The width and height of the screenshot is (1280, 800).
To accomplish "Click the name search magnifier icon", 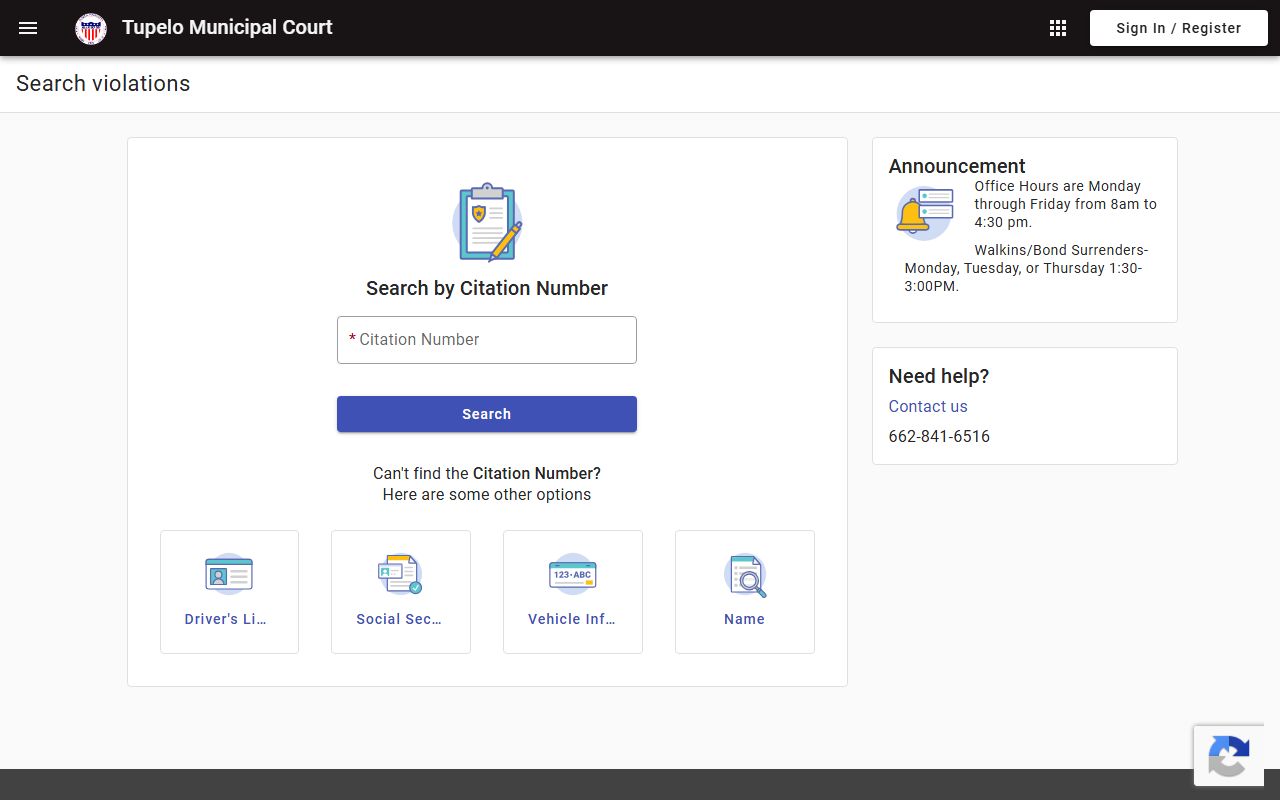I will point(745,575).
